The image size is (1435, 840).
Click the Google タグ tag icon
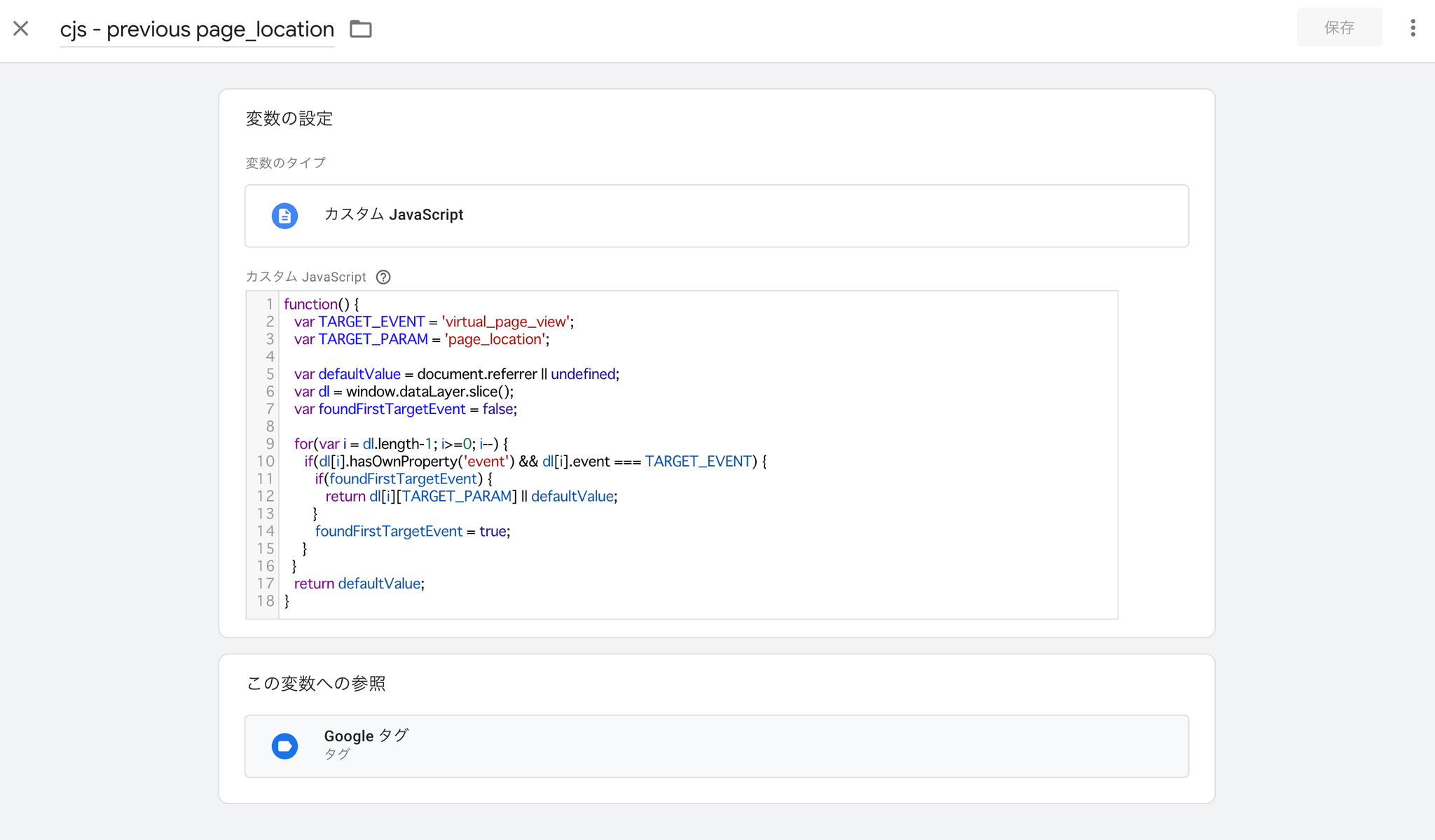284,746
